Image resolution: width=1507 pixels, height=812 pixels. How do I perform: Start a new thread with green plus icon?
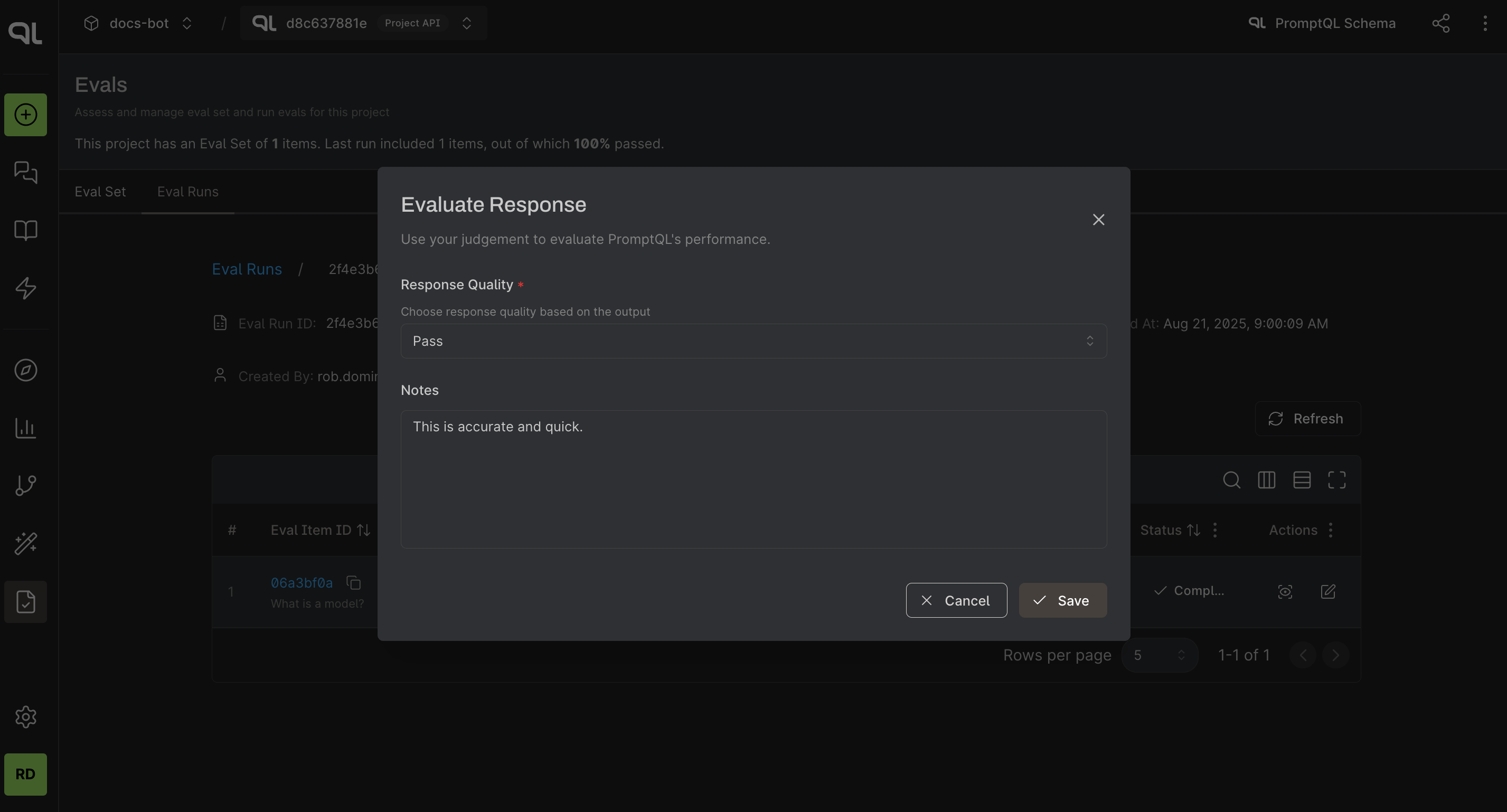pyautogui.click(x=25, y=115)
